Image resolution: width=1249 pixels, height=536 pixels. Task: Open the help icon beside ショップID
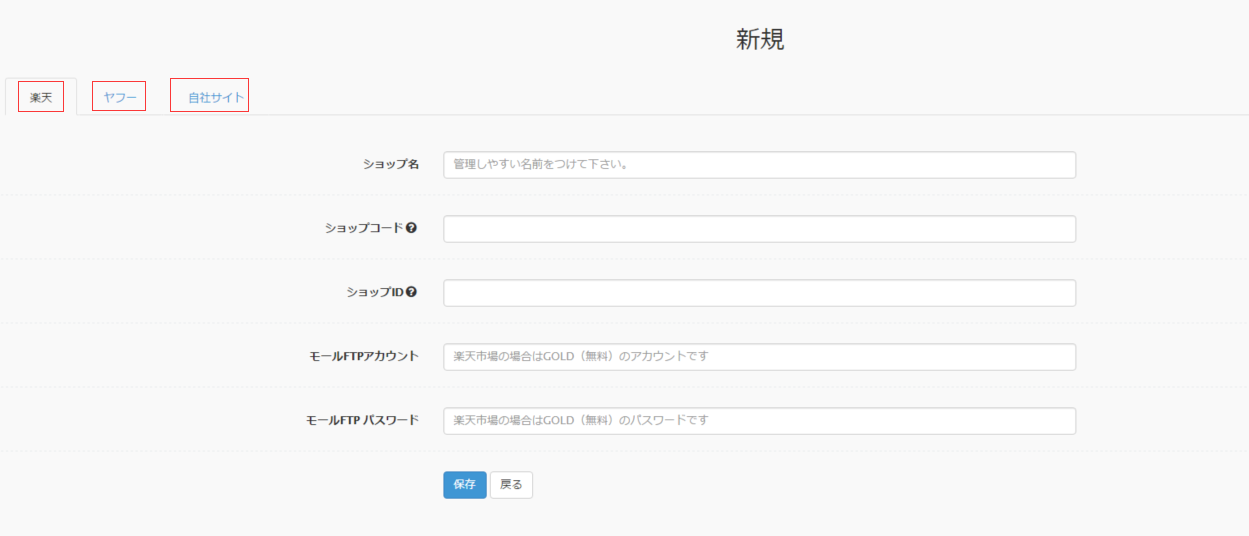click(412, 292)
